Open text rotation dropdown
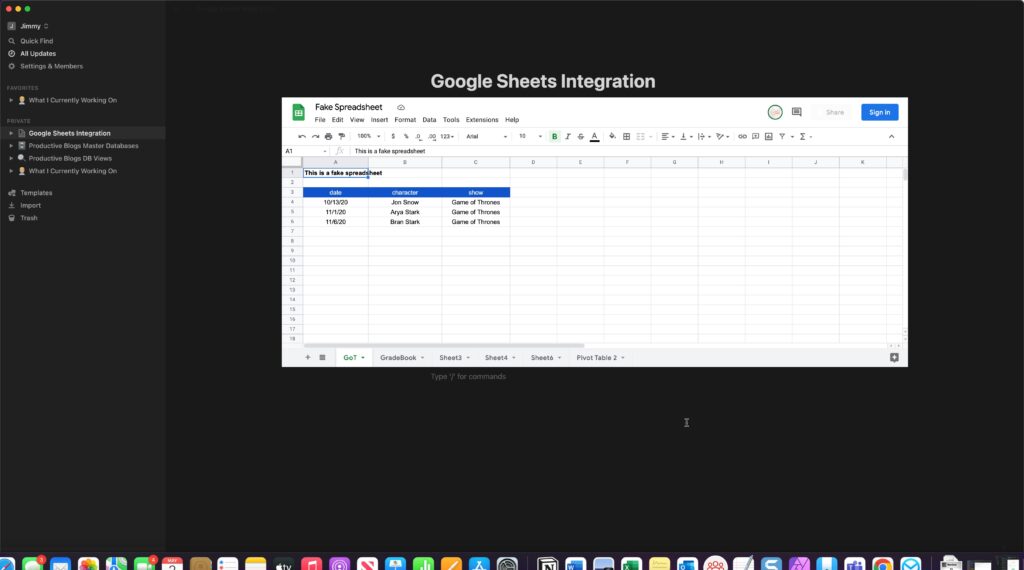 click(x=722, y=136)
